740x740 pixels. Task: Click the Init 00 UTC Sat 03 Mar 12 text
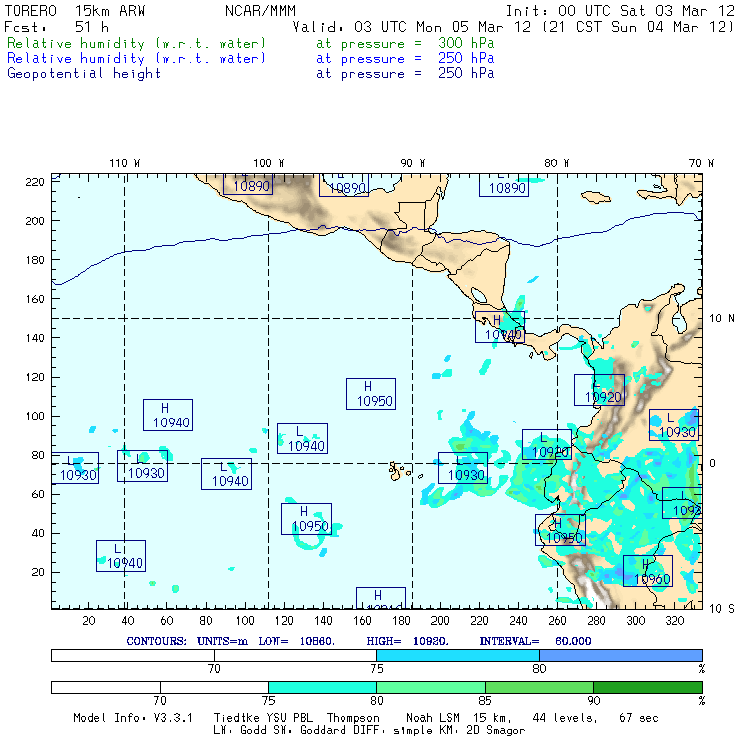click(620, 11)
